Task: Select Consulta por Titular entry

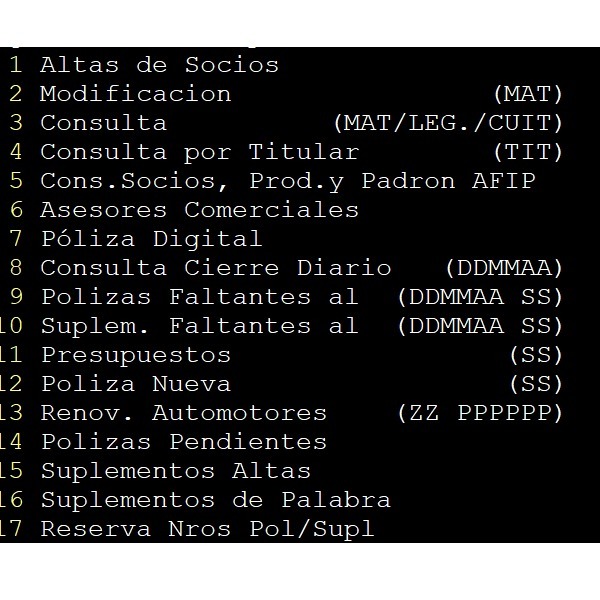Action: click(x=200, y=152)
